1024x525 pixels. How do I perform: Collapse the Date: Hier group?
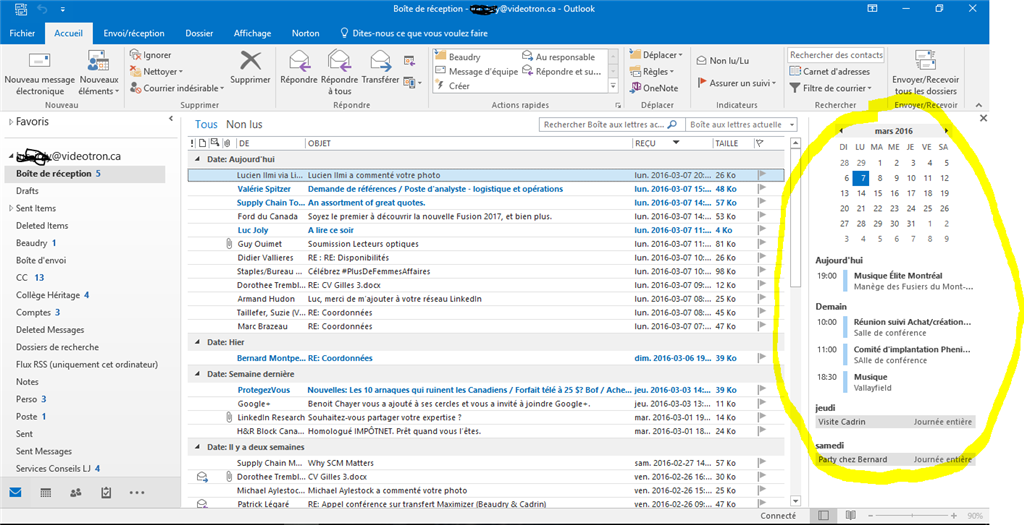pos(198,342)
